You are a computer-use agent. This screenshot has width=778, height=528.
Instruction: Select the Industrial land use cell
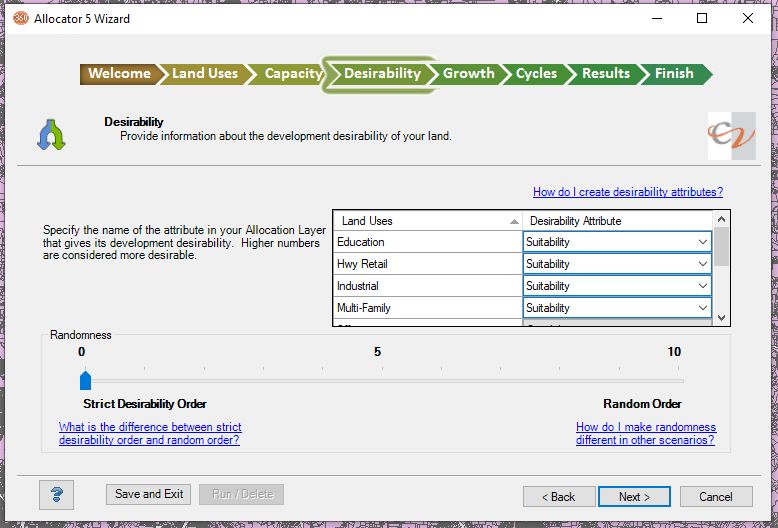428,286
